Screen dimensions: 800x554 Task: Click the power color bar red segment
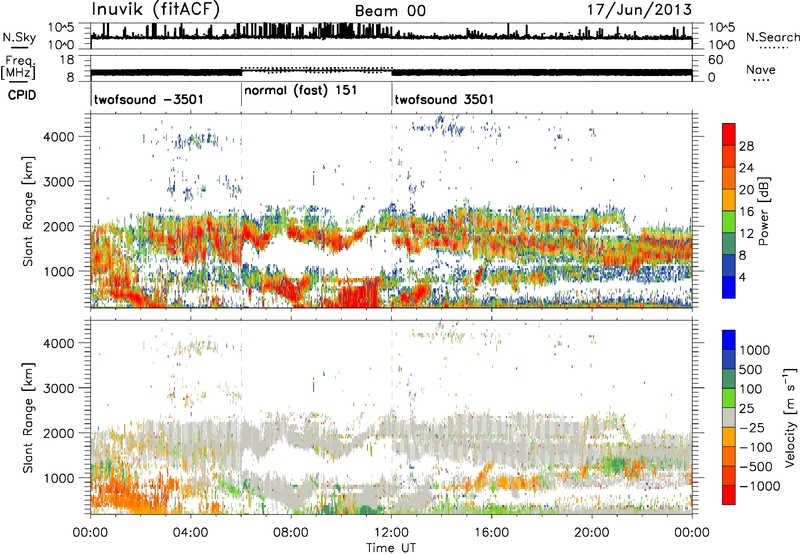(x=729, y=135)
